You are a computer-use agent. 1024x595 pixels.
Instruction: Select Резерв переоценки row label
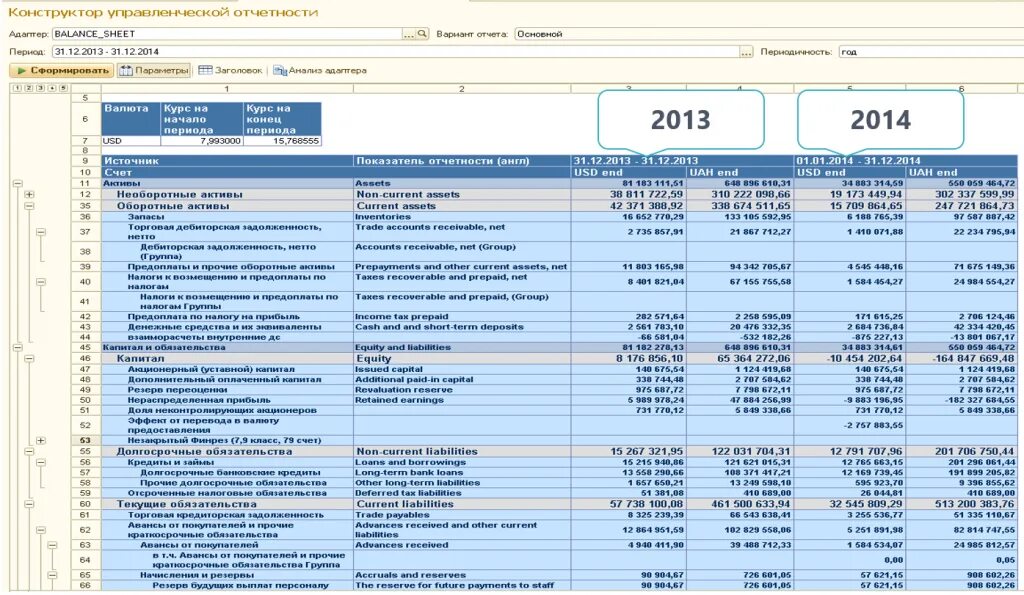click(227, 389)
